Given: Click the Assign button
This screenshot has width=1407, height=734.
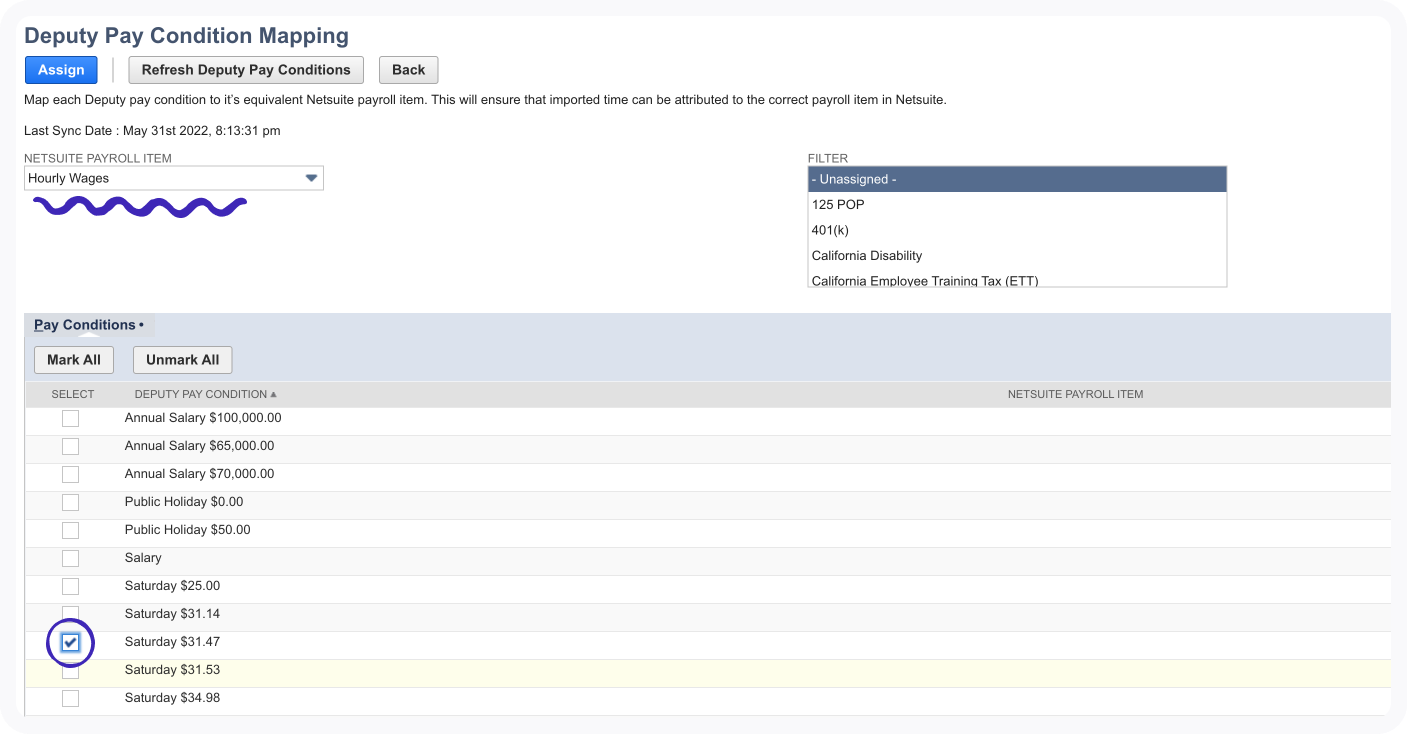Looking at the screenshot, I should click(x=60, y=69).
